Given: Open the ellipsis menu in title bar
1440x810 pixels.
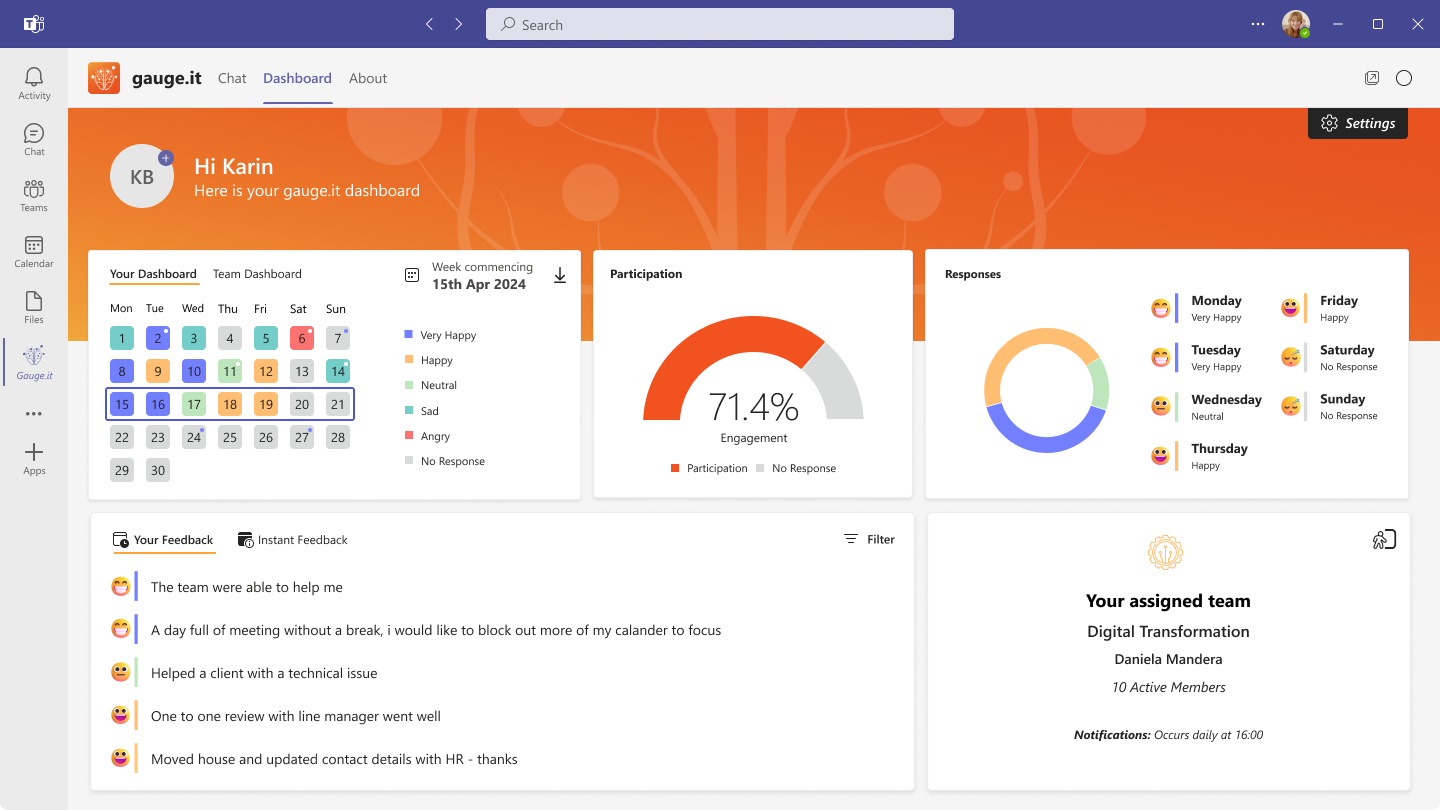Looking at the screenshot, I should (1258, 24).
